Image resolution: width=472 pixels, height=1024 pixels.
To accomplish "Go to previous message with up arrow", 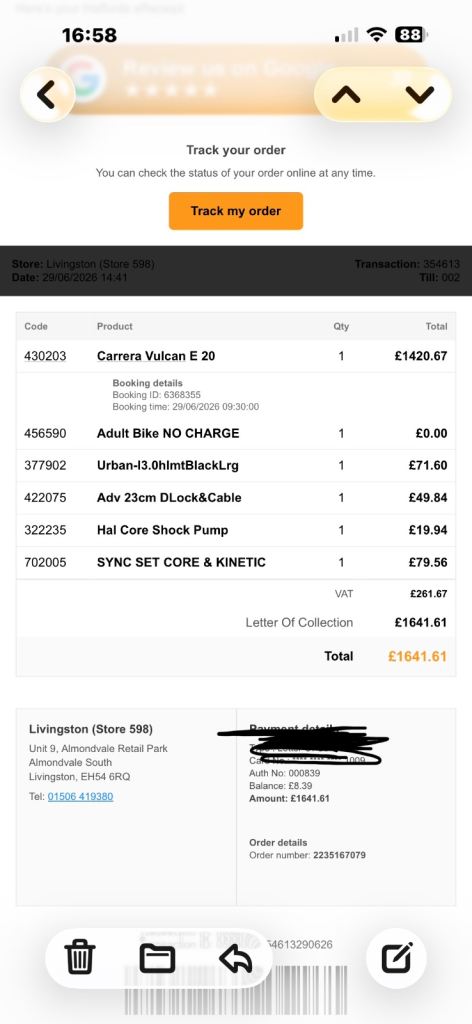I will tap(346, 95).
